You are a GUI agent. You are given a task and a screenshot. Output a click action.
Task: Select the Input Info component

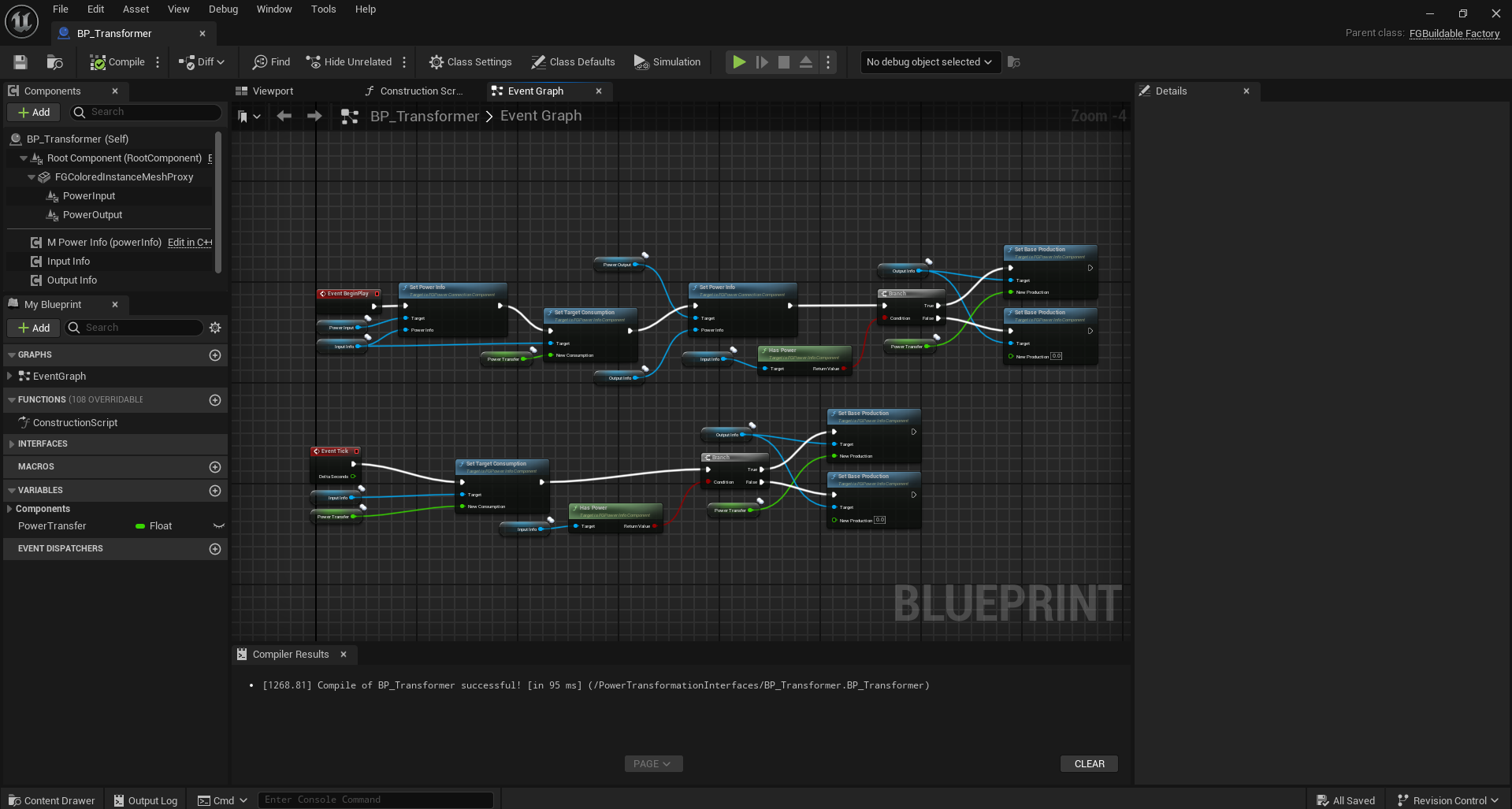click(69, 262)
